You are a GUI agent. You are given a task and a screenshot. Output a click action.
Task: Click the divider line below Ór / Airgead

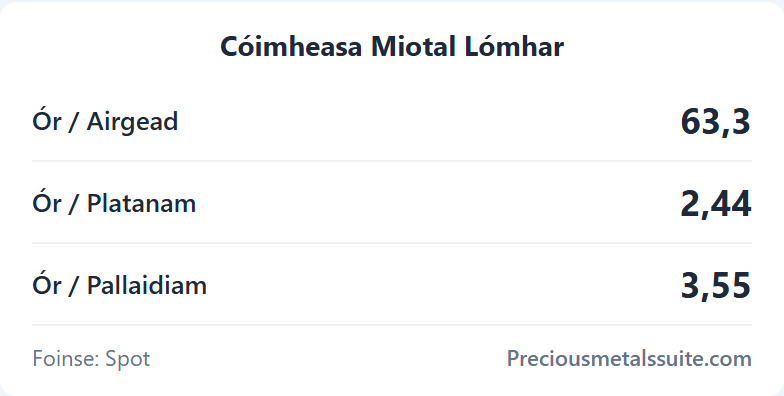[x=392, y=161]
